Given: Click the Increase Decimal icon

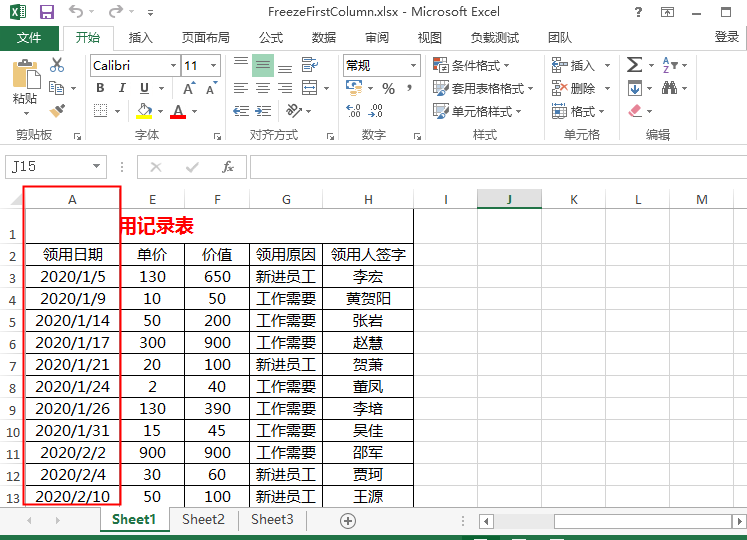Looking at the screenshot, I should pyautogui.click(x=353, y=111).
